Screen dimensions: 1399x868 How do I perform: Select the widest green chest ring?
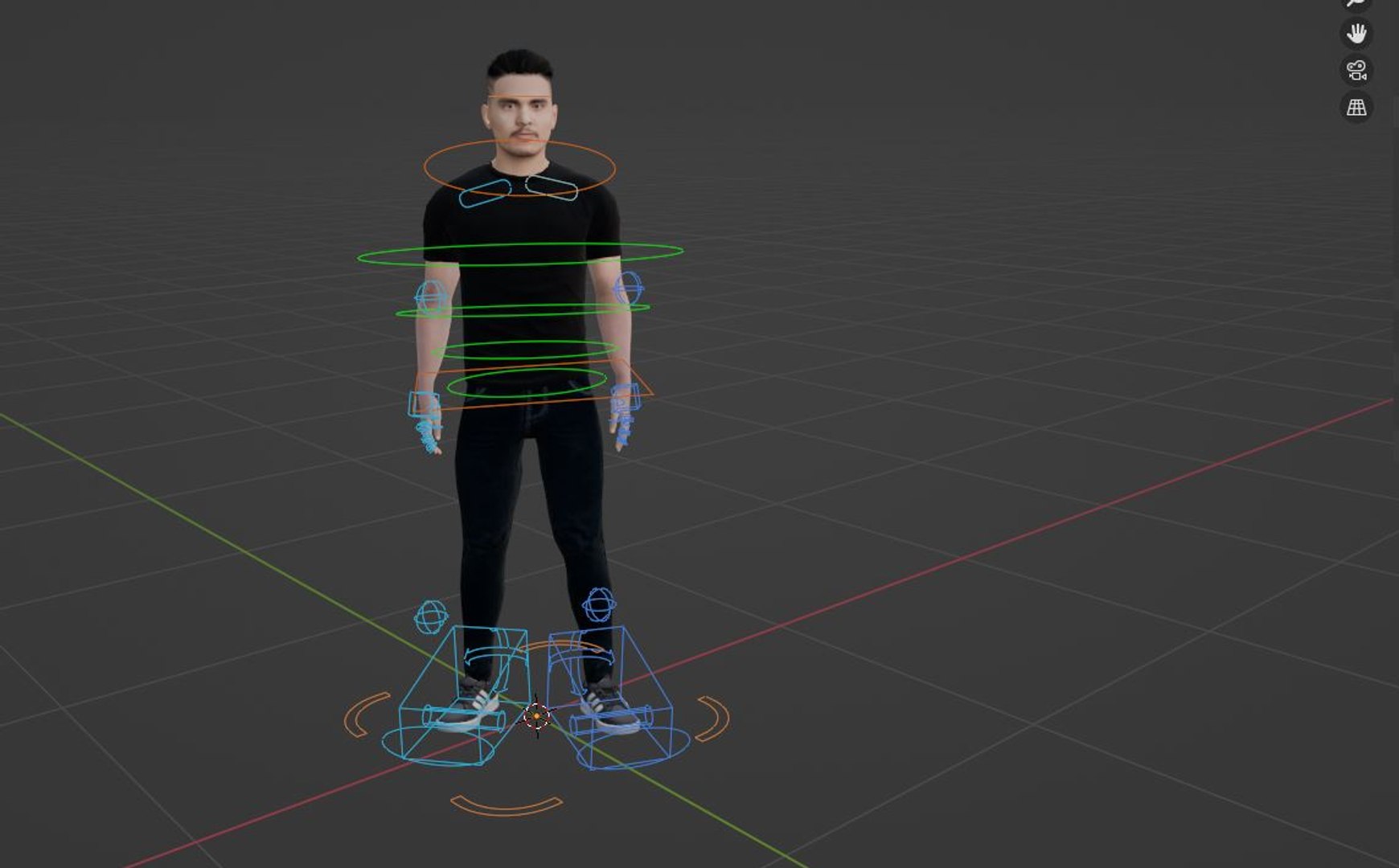[520, 254]
